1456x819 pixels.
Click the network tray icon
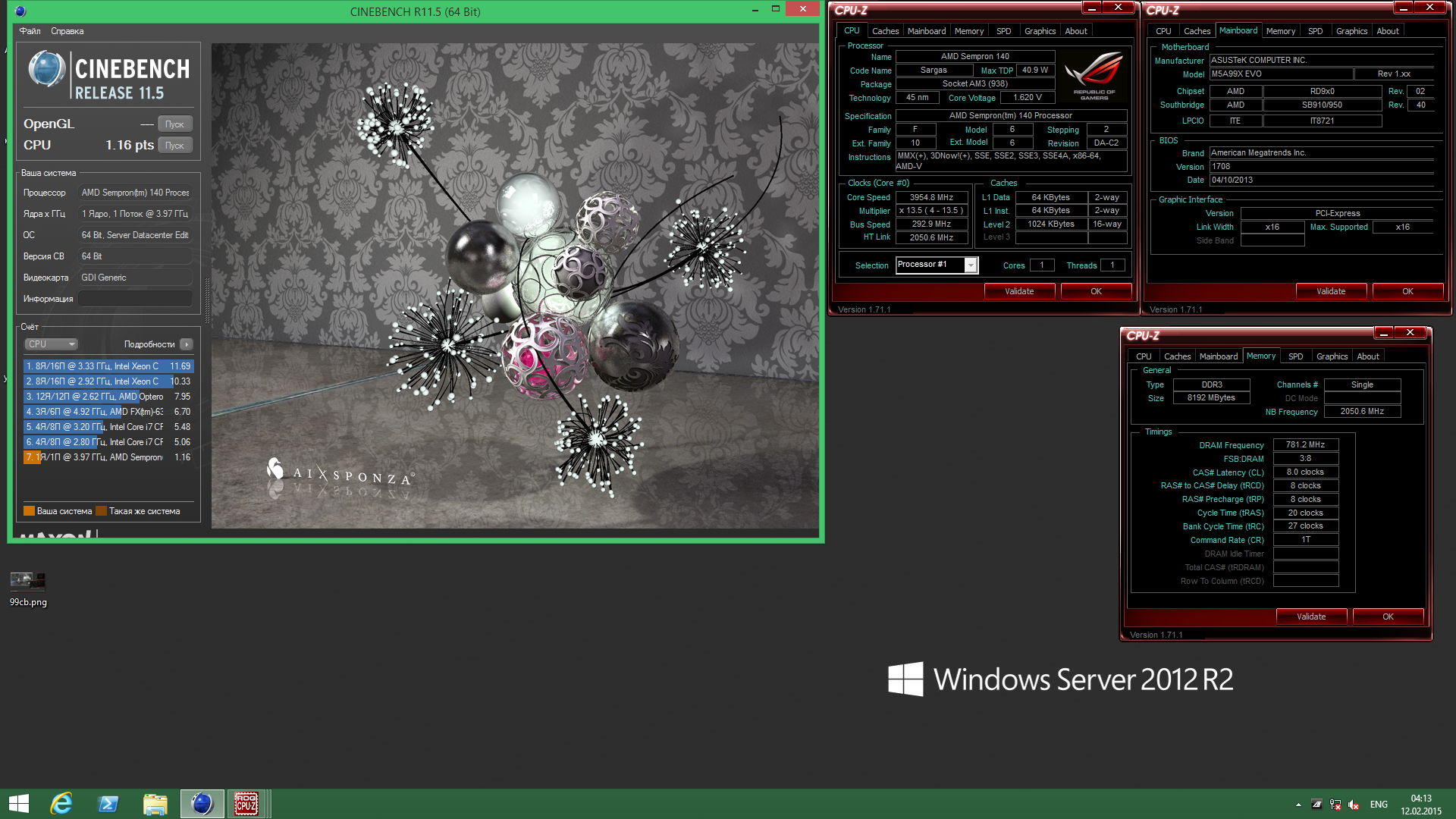[1335, 805]
